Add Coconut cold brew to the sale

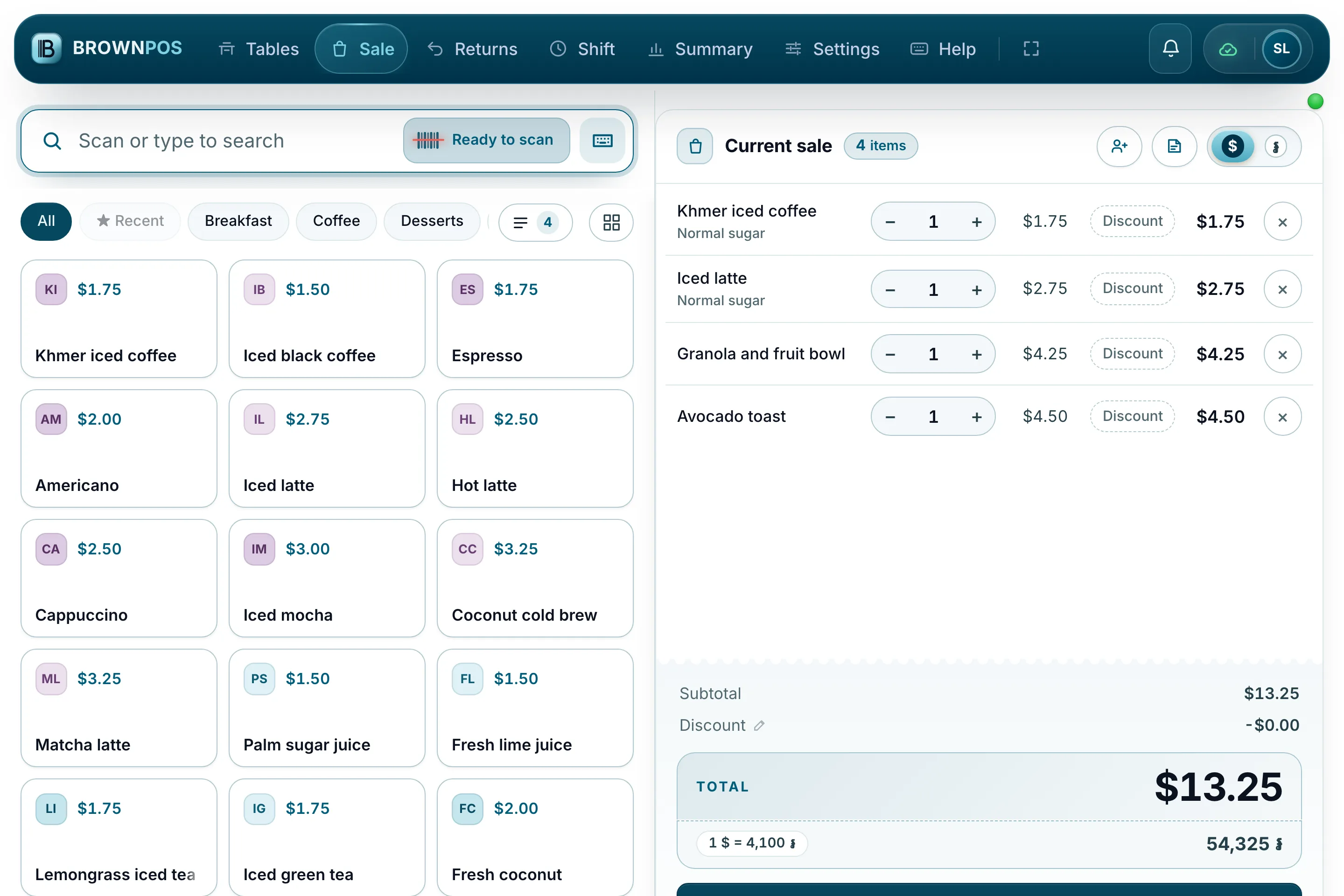pyautogui.click(x=535, y=578)
